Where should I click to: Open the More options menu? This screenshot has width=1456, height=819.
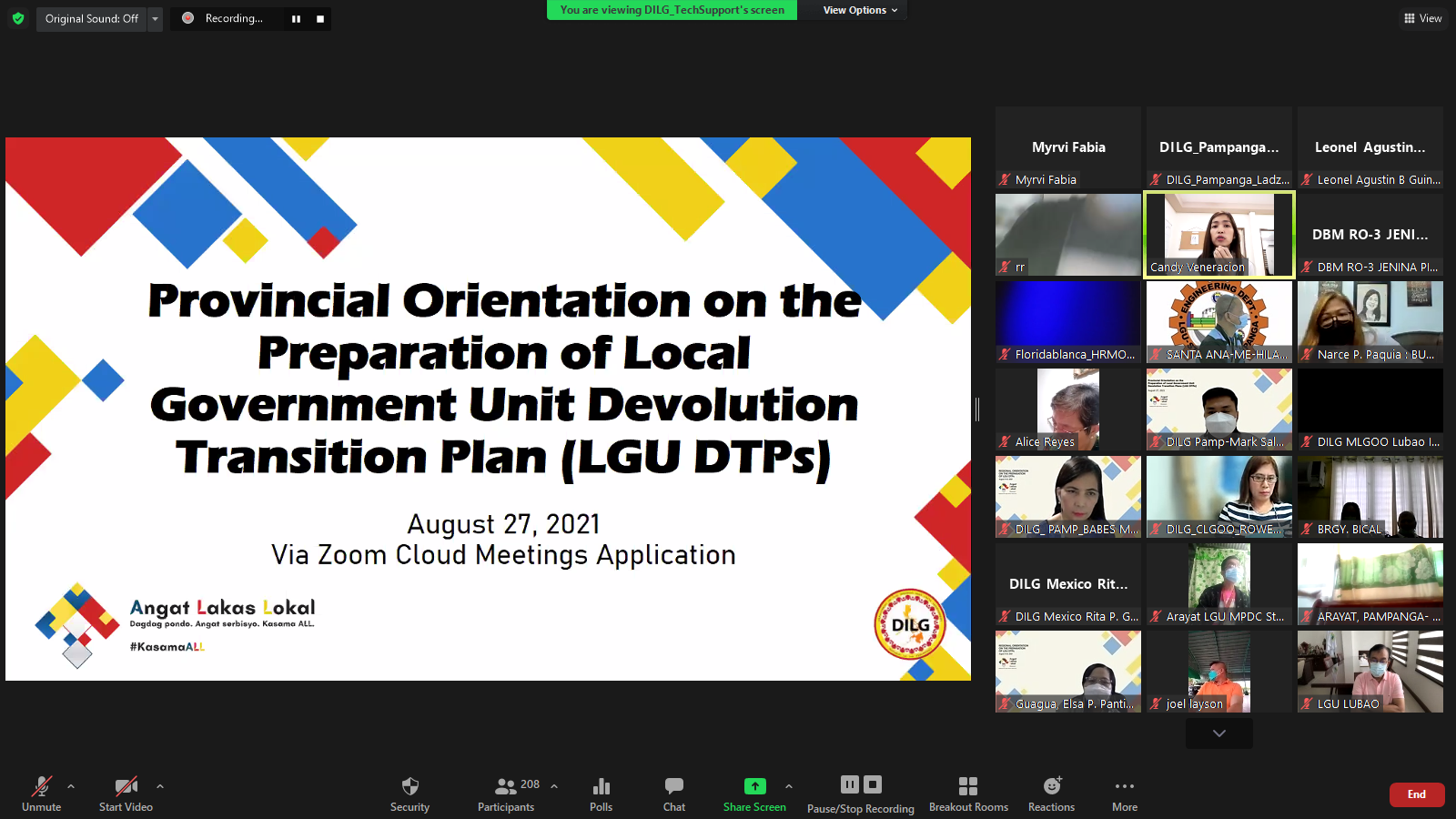click(1125, 794)
